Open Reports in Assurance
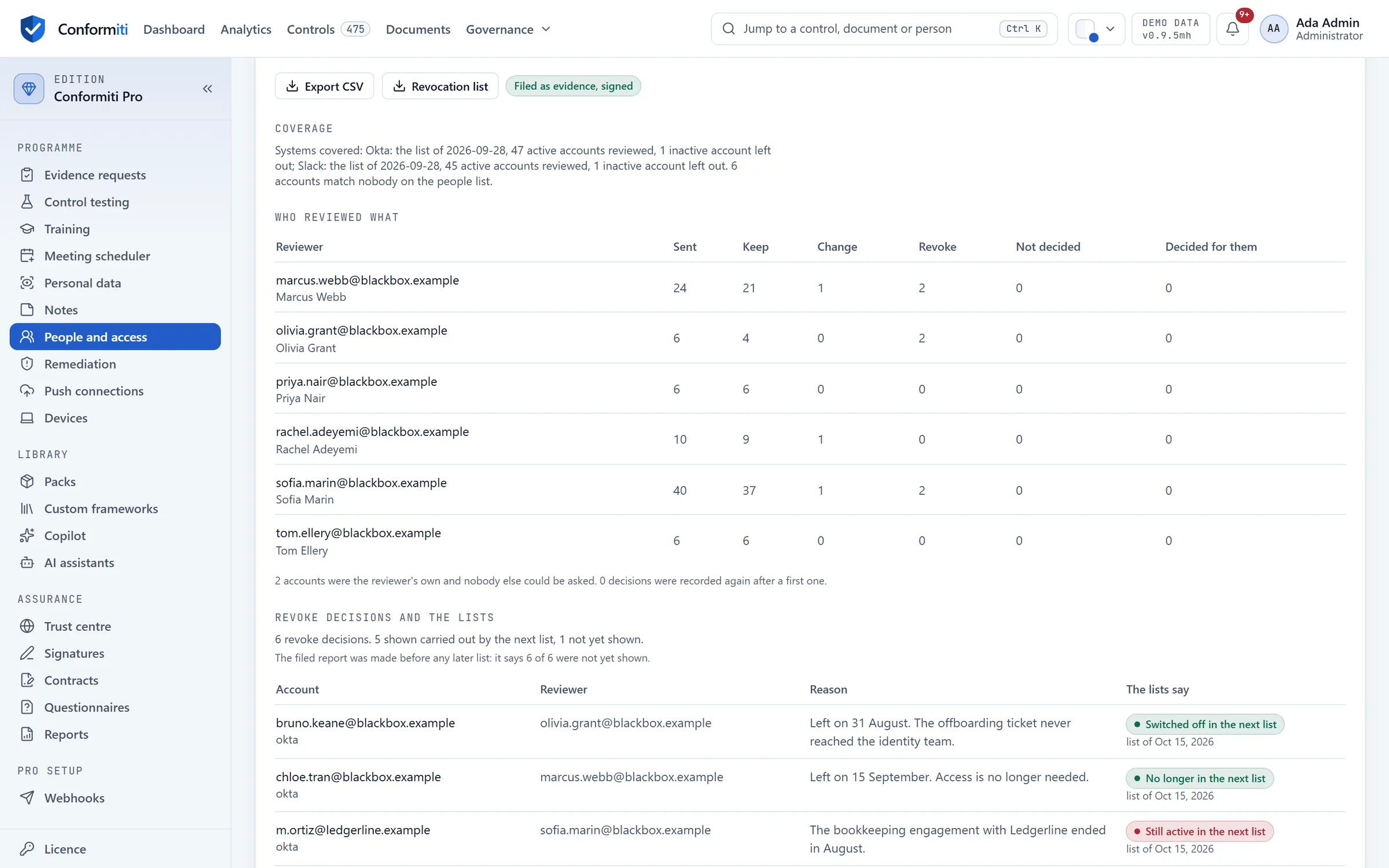 coord(115,734)
